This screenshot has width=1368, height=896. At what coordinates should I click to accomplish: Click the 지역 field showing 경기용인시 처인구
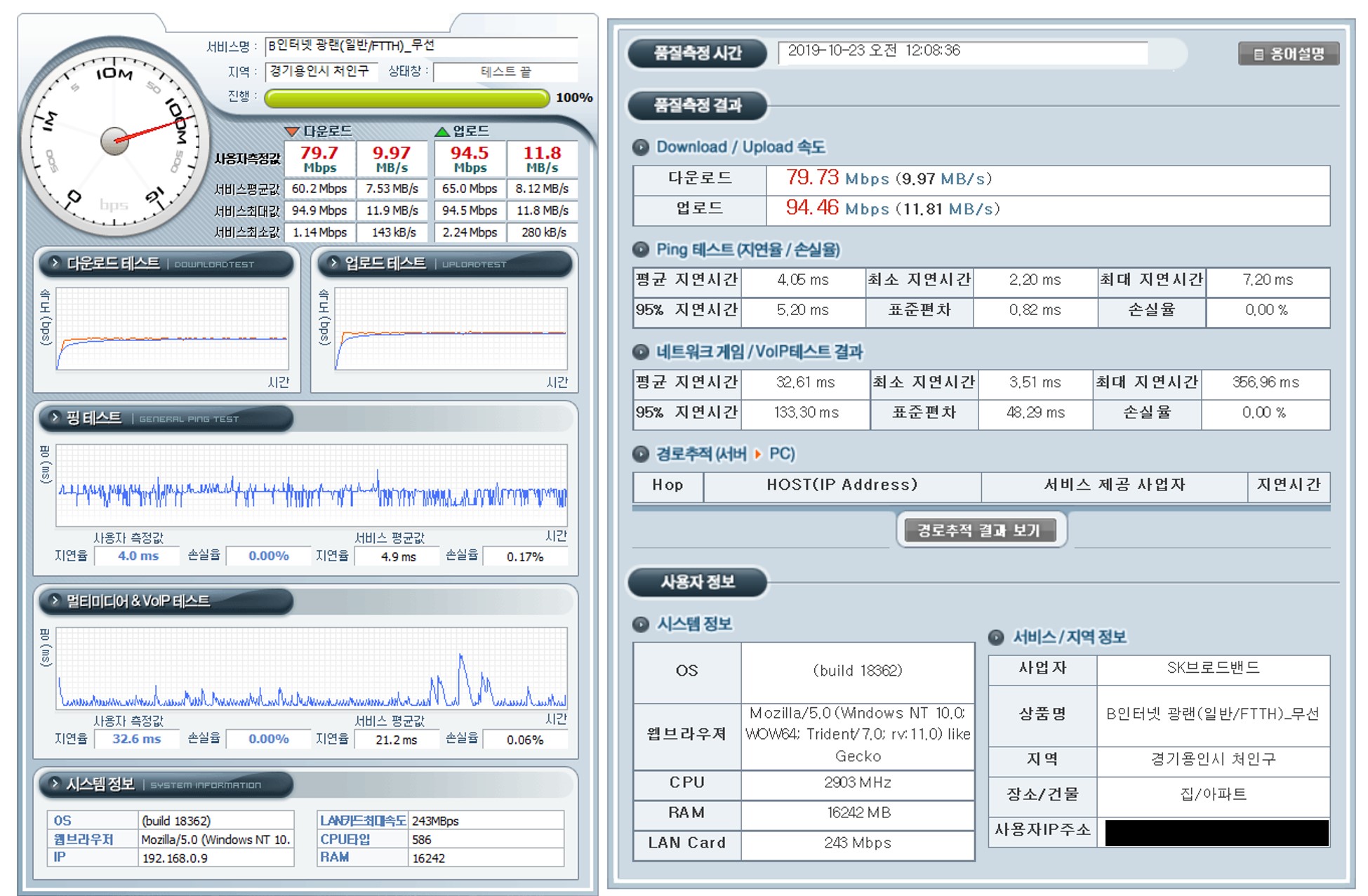(321, 72)
